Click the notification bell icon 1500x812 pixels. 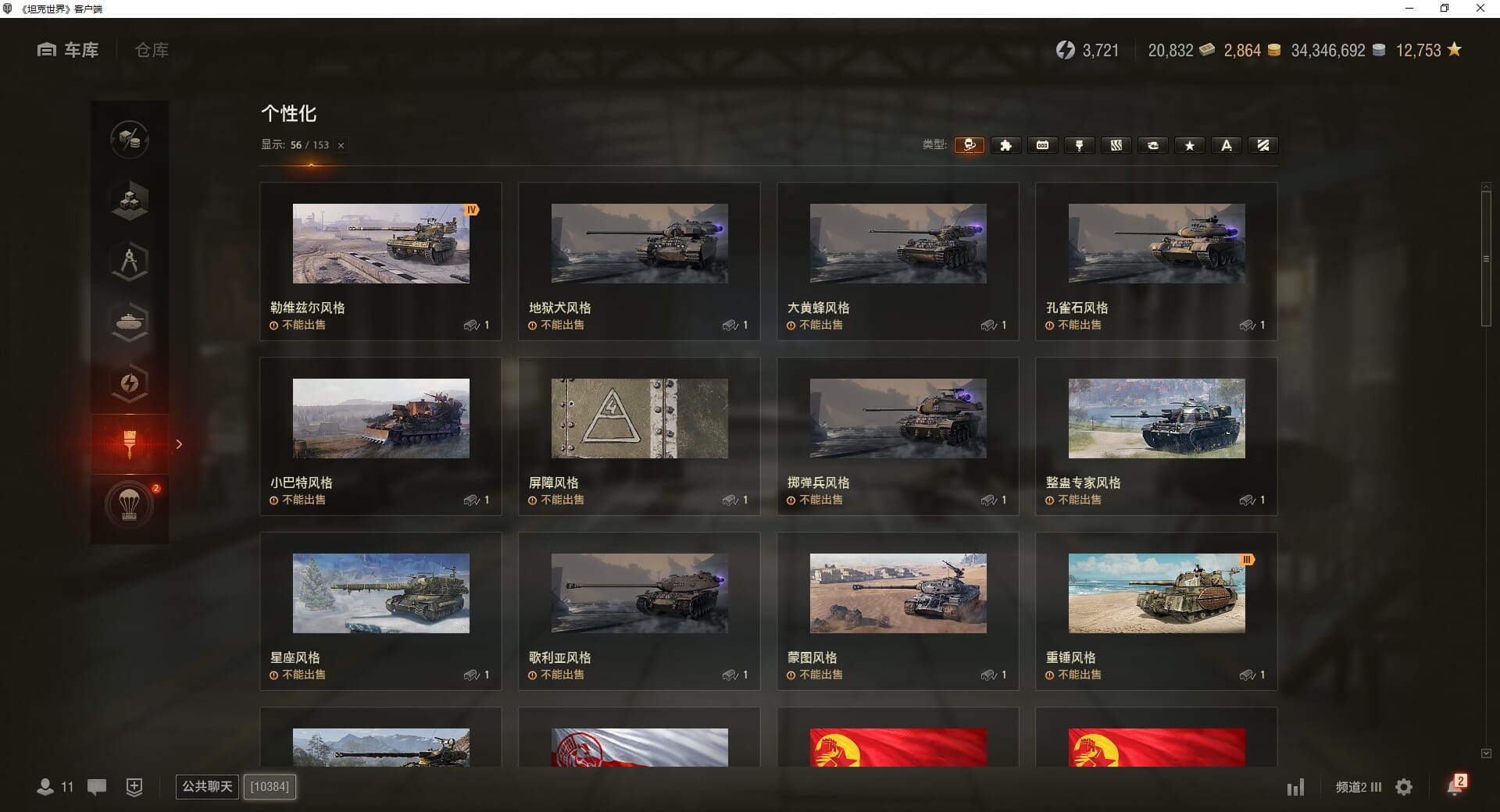(x=1455, y=786)
